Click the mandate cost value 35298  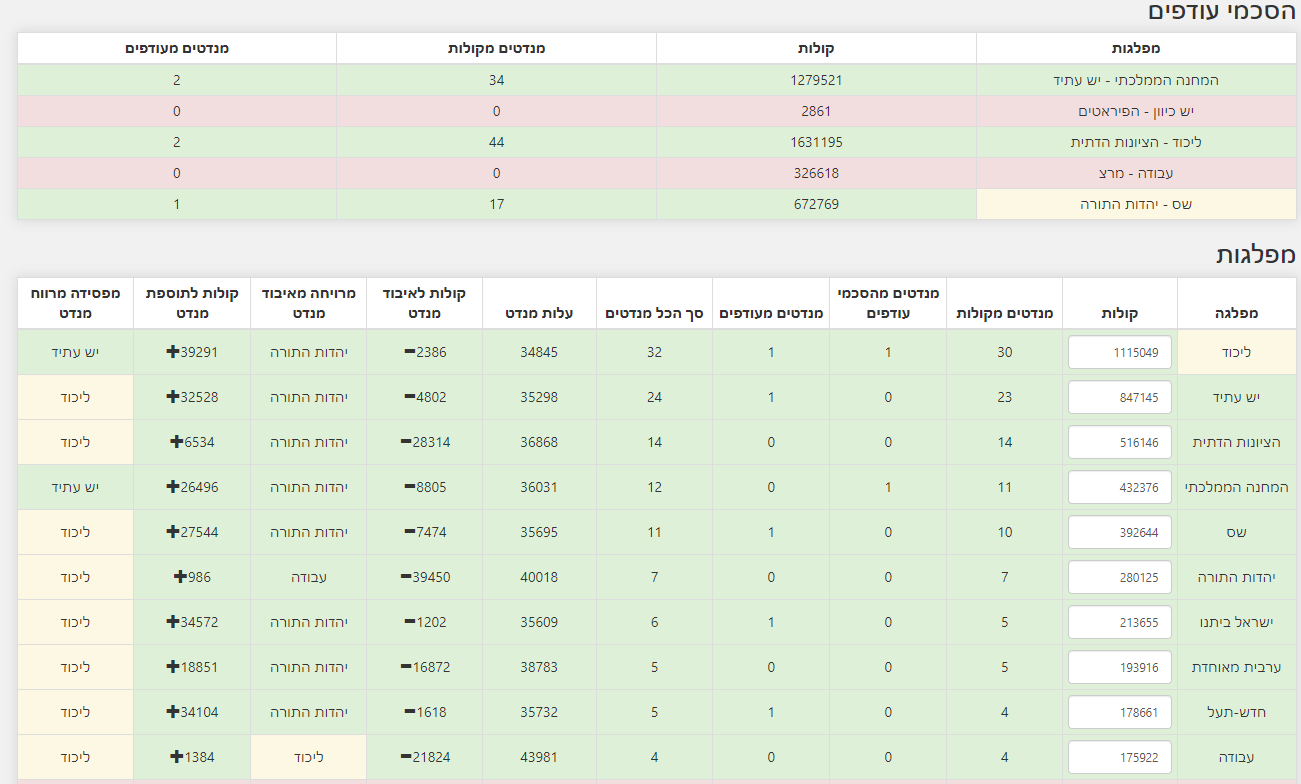540,397
